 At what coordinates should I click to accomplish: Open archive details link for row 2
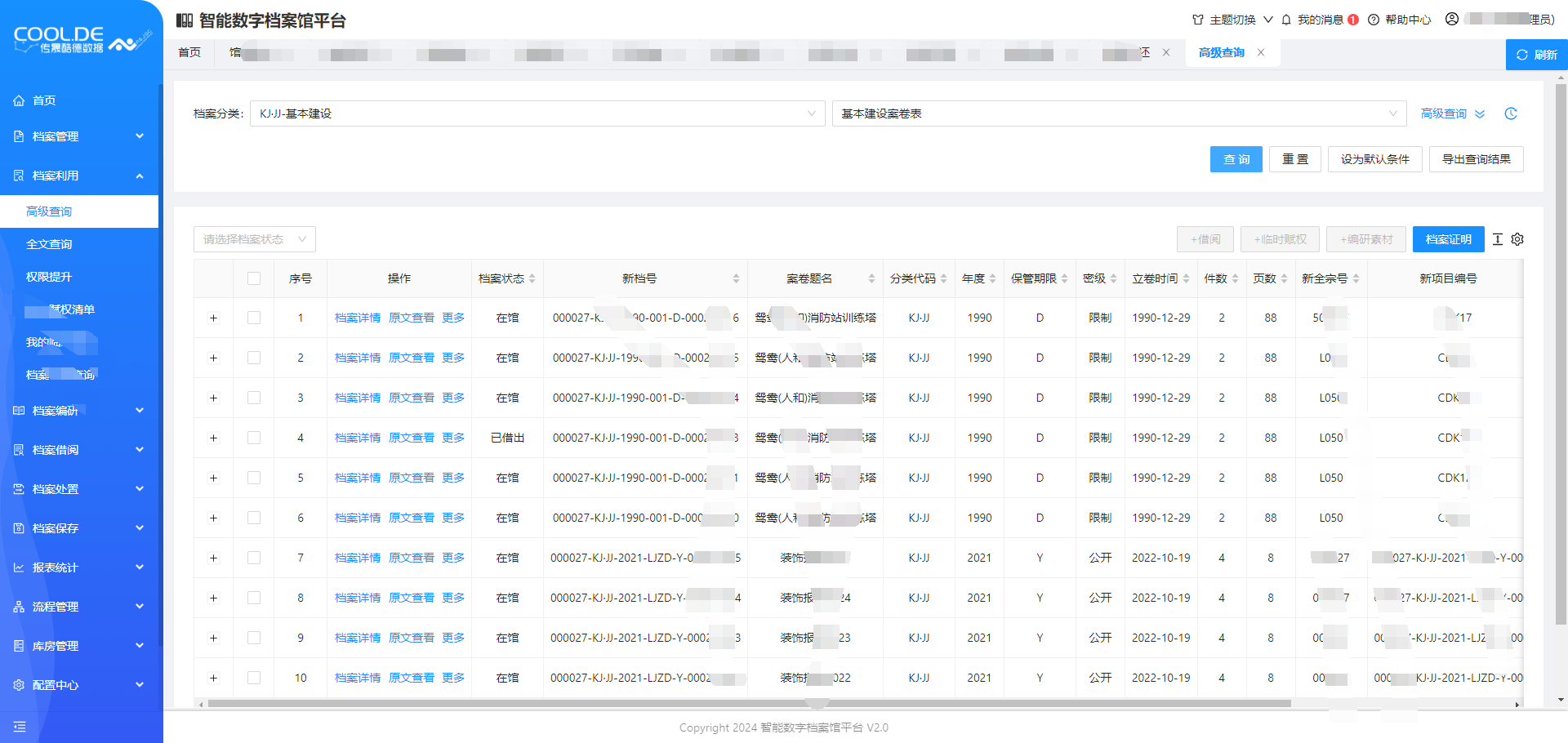[358, 358]
